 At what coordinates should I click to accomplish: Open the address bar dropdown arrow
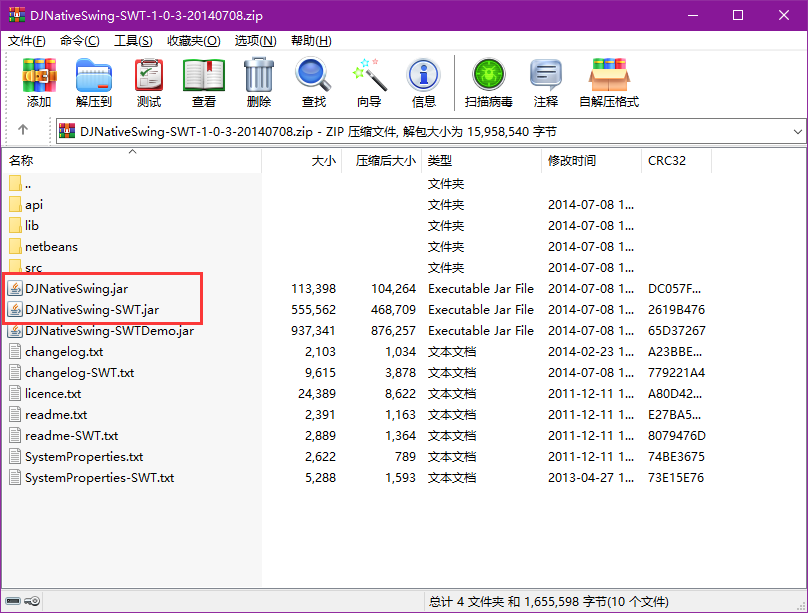click(x=795, y=129)
